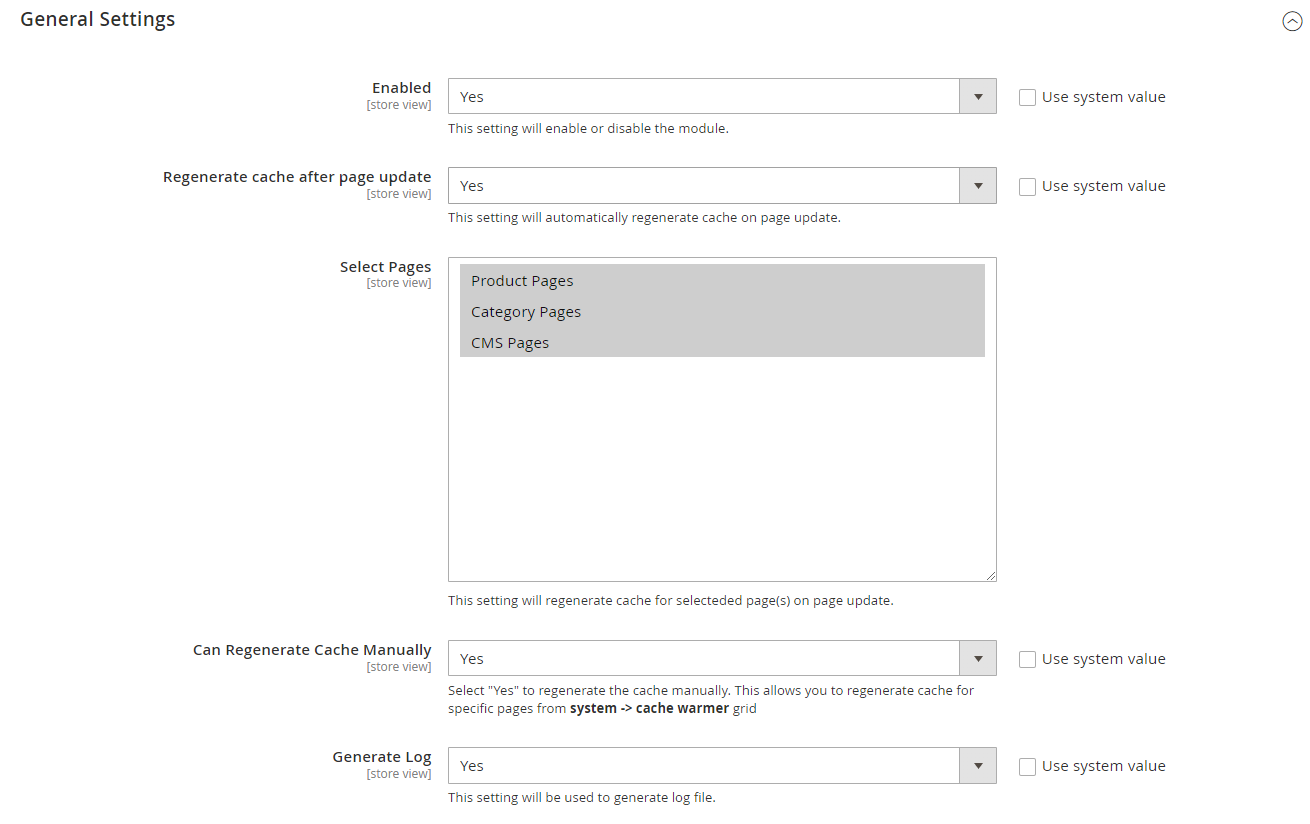
Task: Click the Regenerate cache after page update label
Action: tap(297, 177)
